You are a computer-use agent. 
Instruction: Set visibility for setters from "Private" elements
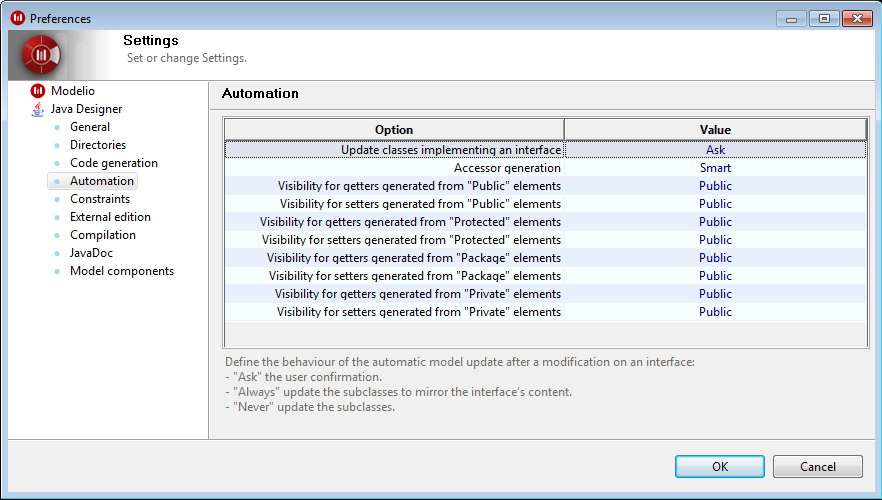(x=715, y=312)
